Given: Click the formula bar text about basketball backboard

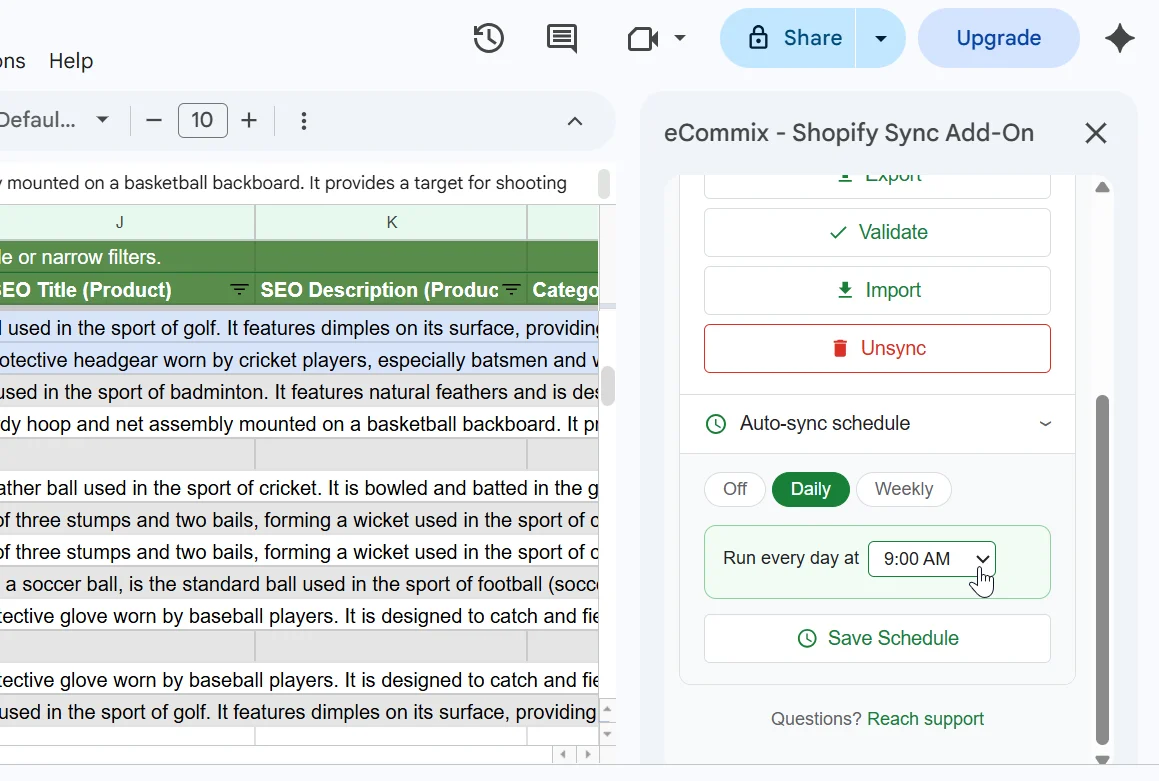Looking at the screenshot, I should [x=283, y=183].
